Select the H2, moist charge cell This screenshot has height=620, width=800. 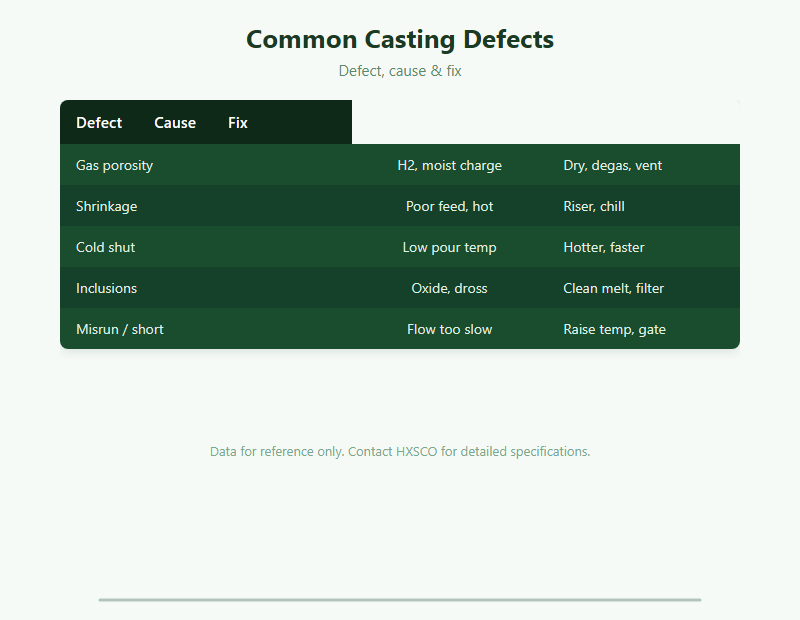pos(449,165)
